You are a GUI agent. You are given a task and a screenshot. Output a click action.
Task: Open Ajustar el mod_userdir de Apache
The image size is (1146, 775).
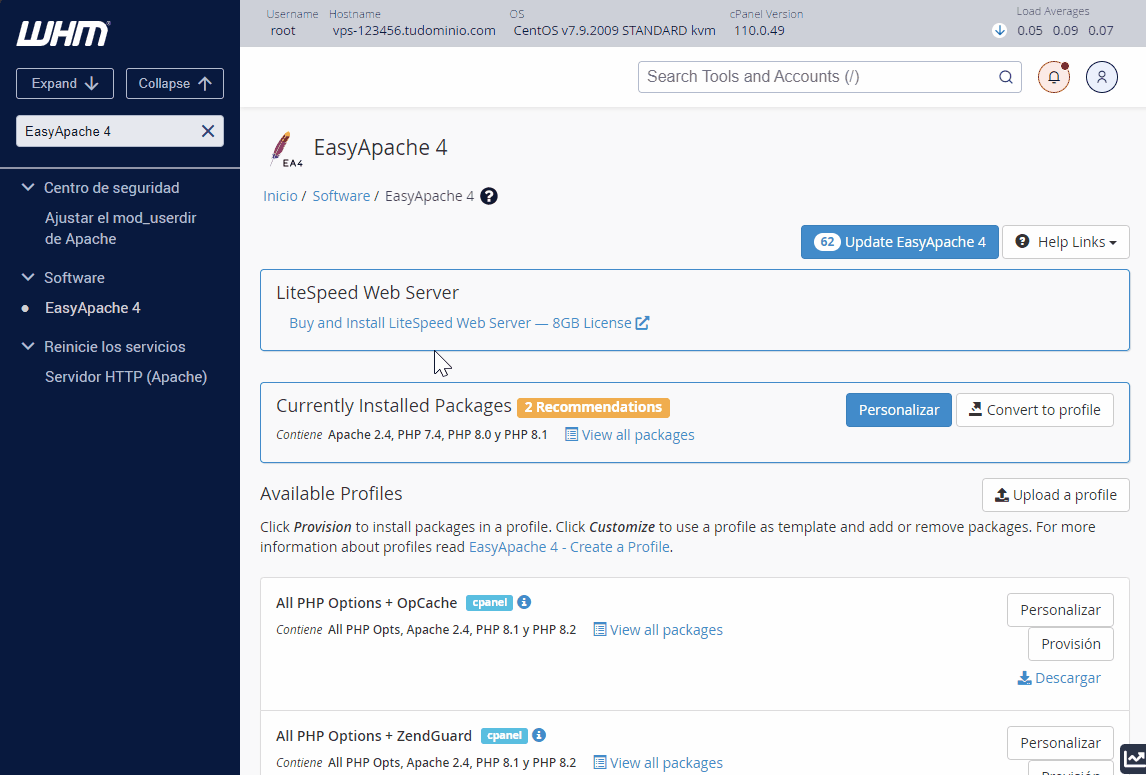click(121, 228)
